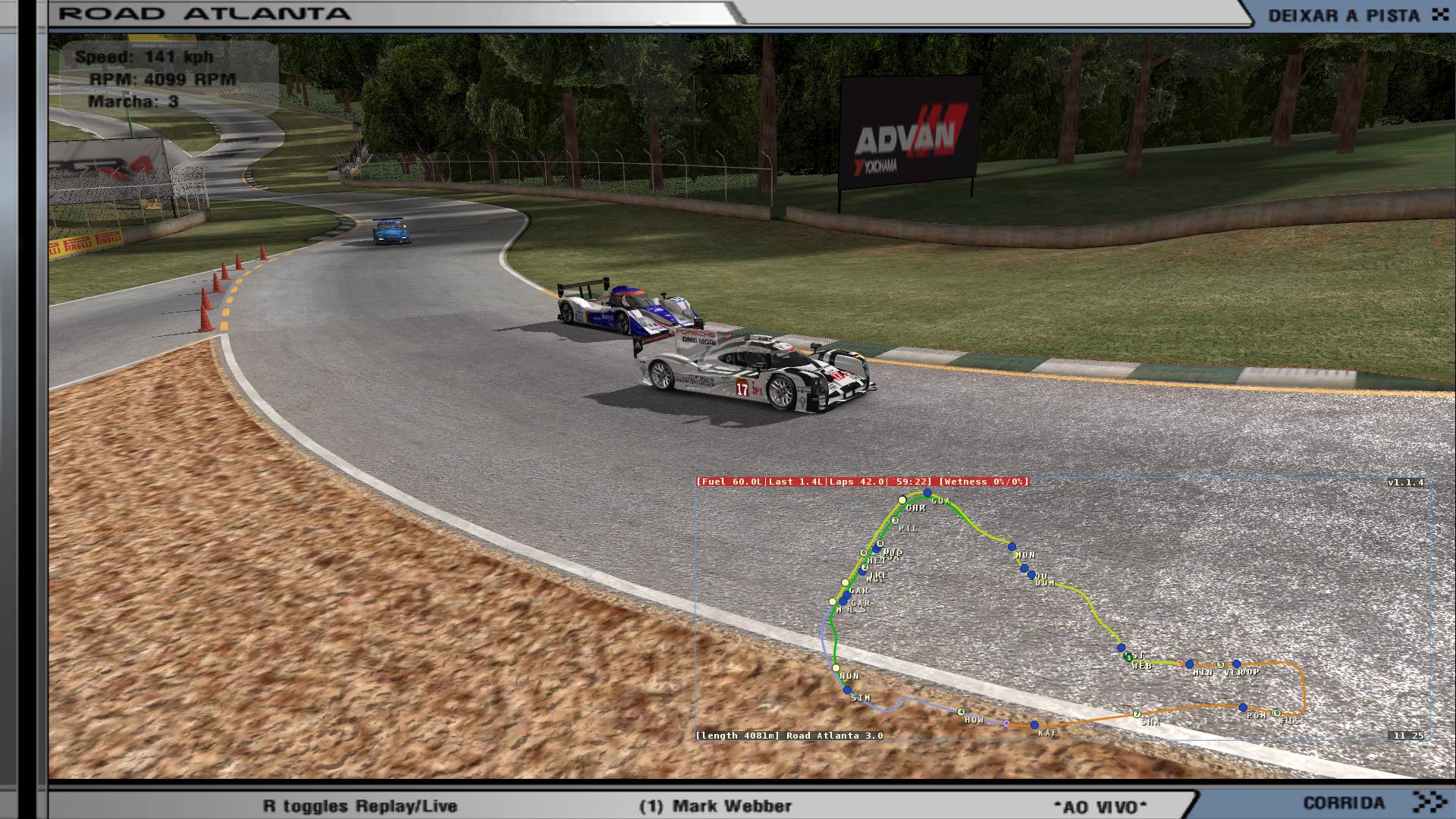Click the R toggles Replay/Live hint text
The height and width of the screenshot is (819, 1456).
(360, 806)
